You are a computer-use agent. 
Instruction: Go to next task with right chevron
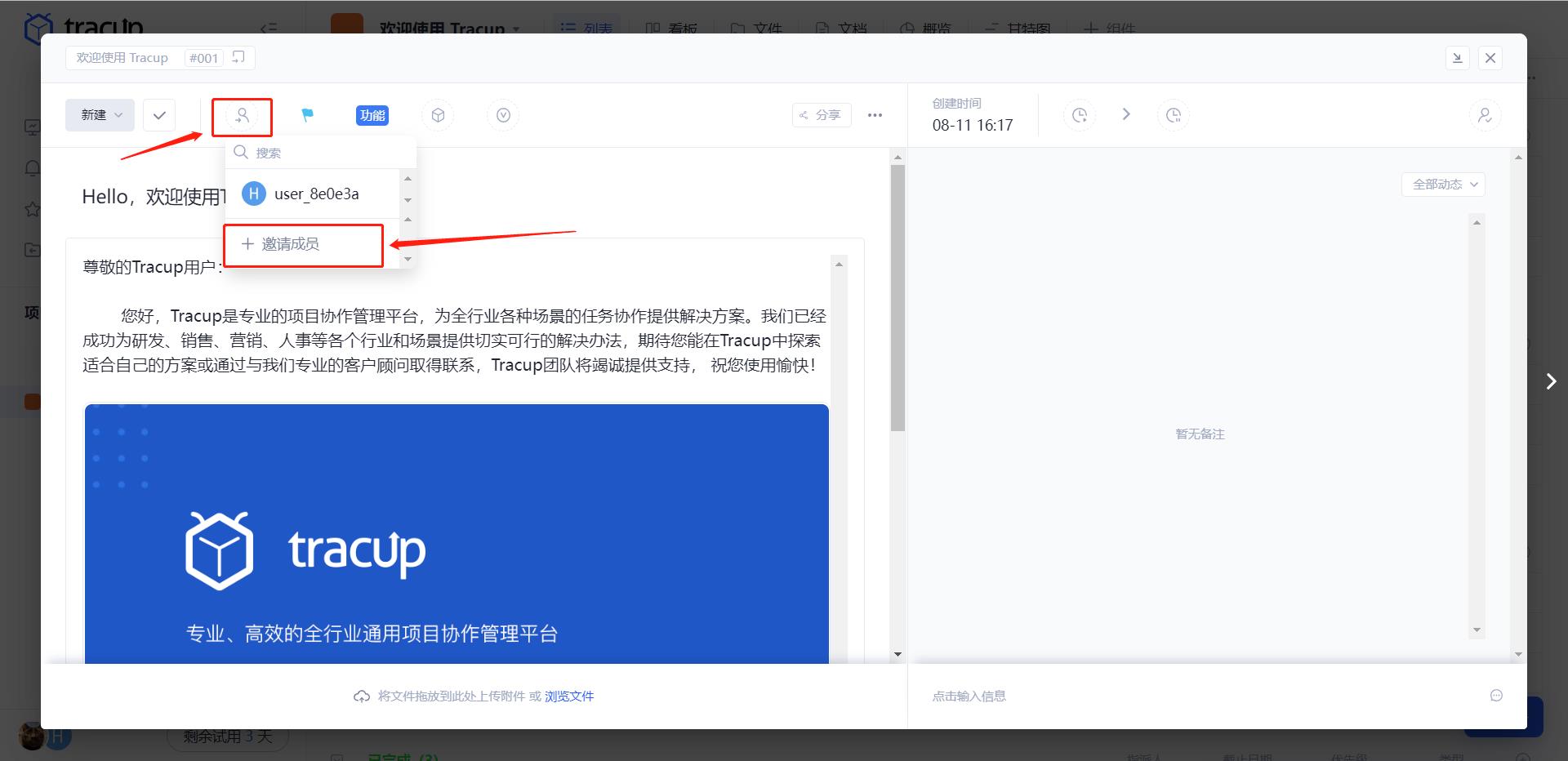tap(1551, 381)
